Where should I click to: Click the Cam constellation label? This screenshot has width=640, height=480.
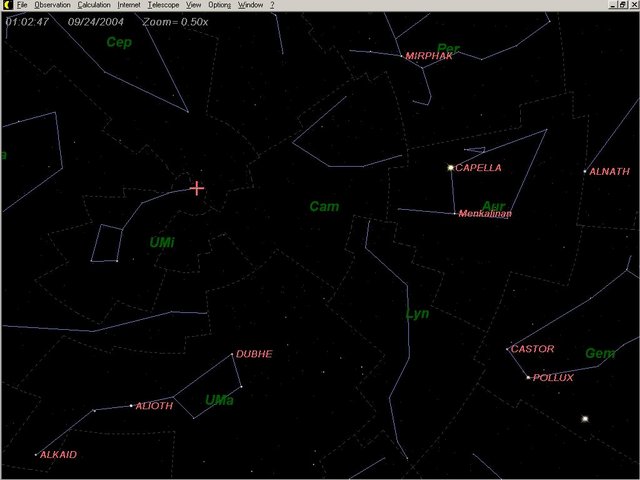324,207
